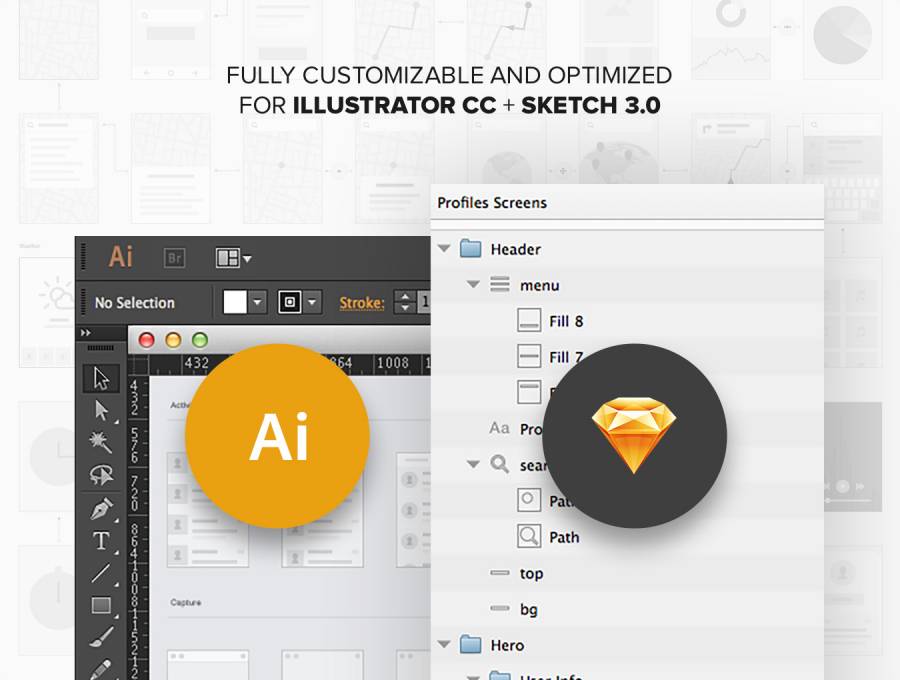Pick the Magic Wand tool
The height and width of the screenshot is (680, 900).
[101, 442]
